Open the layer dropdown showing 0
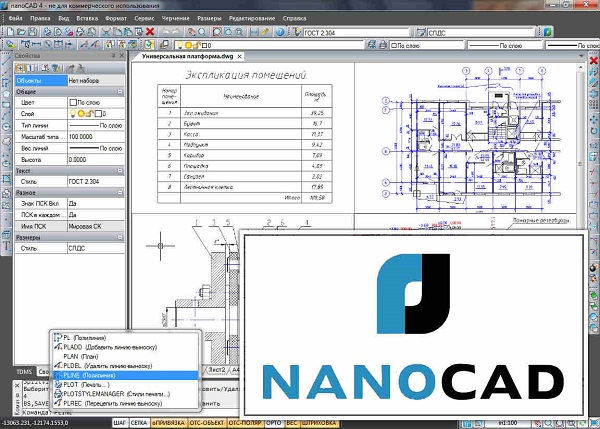 [x=269, y=45]
